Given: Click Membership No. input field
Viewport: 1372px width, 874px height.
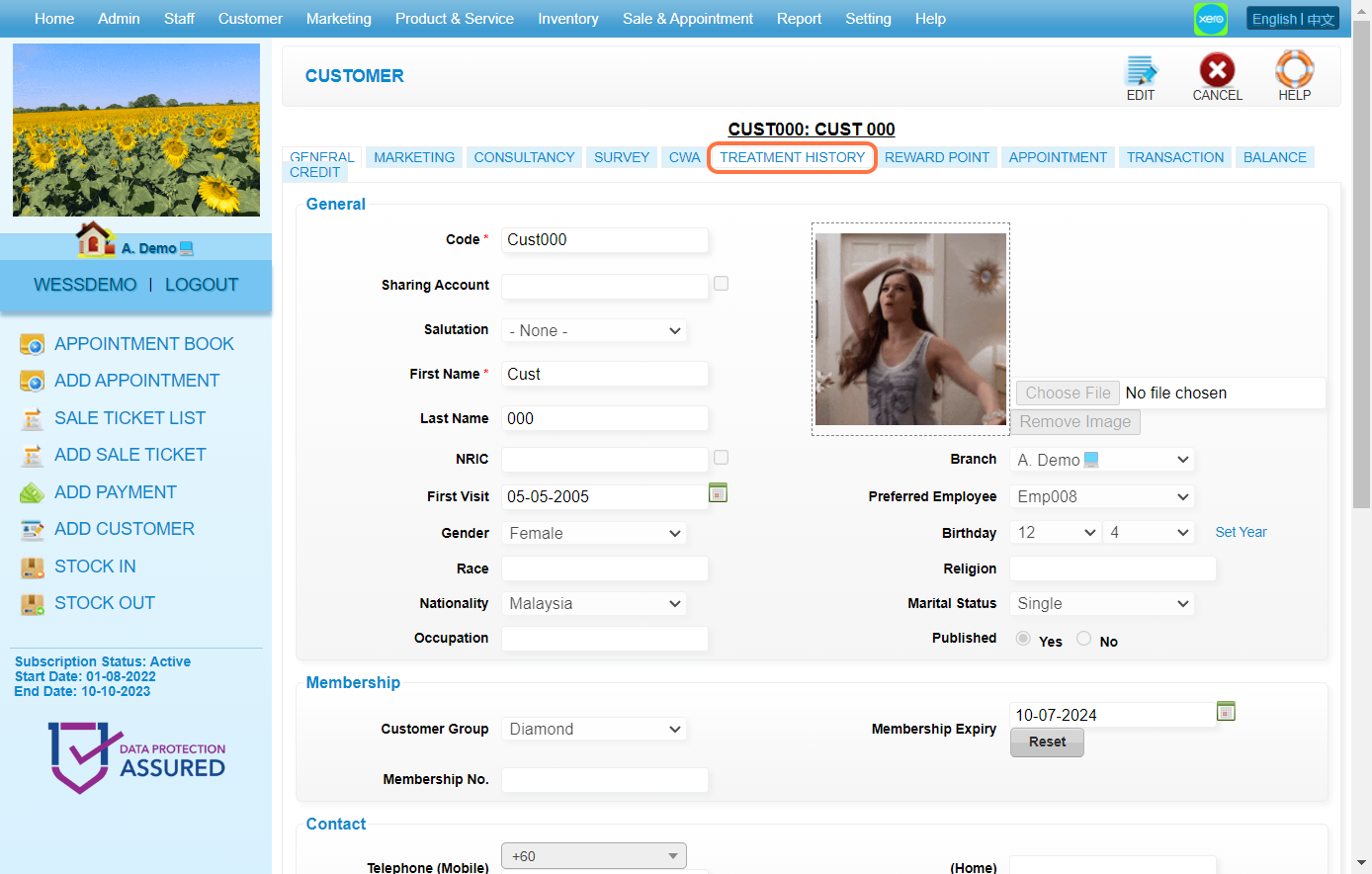Looking at the screenshot, I should tap(605, 780).
